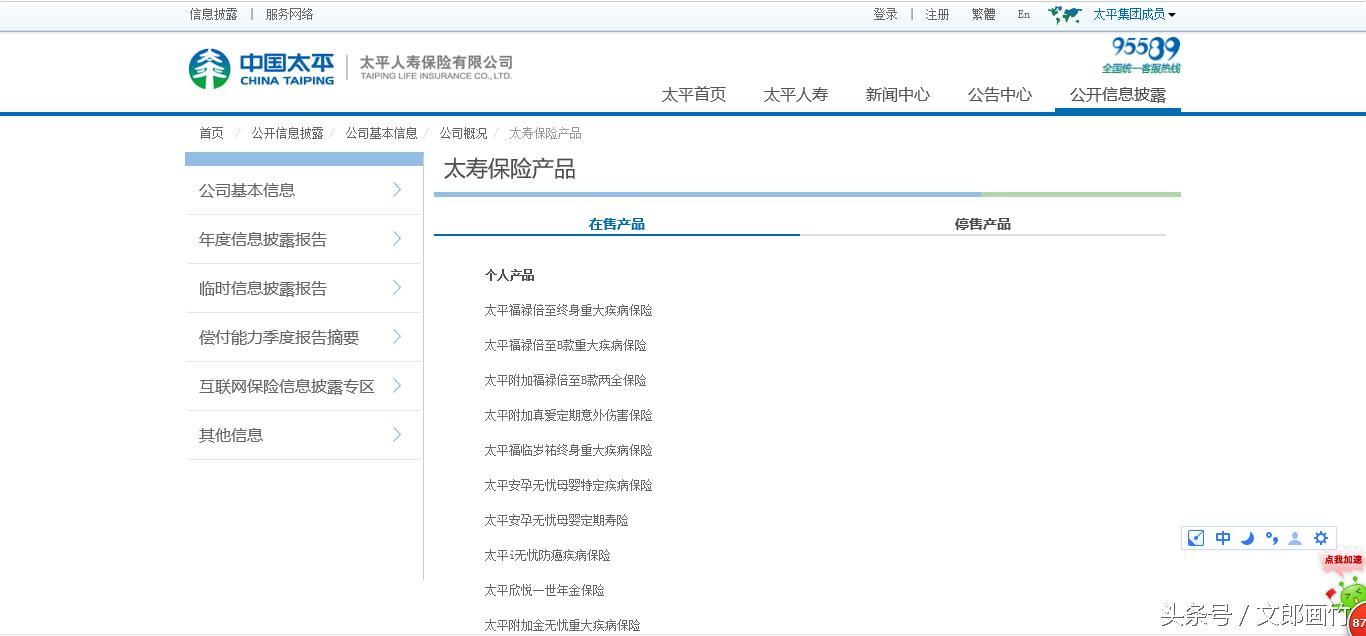Open the settings gear in the floating toolbar
The image size is (1366, 636).
(1321, 538)
